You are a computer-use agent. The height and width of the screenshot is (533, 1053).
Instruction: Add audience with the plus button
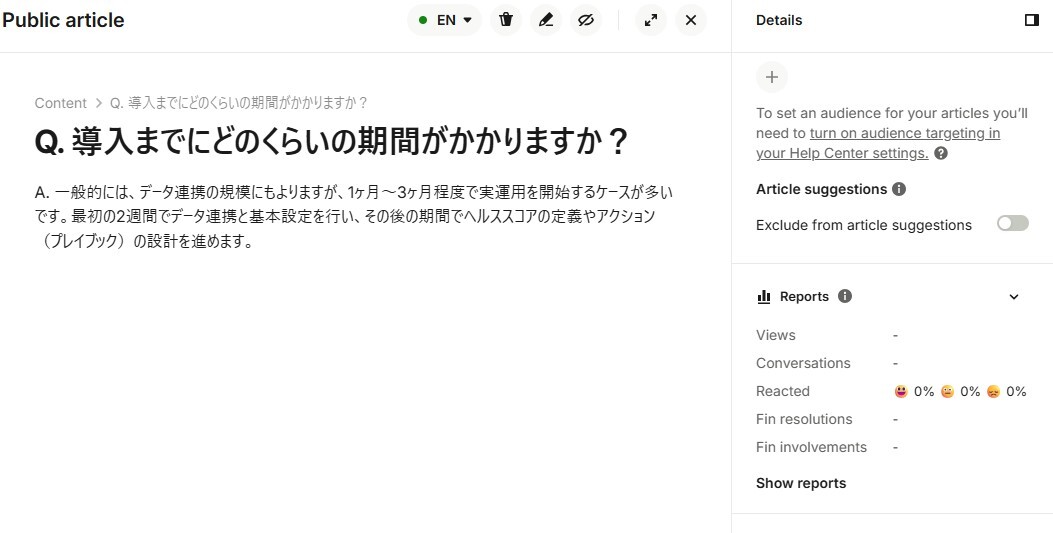[x=772, y=77]
